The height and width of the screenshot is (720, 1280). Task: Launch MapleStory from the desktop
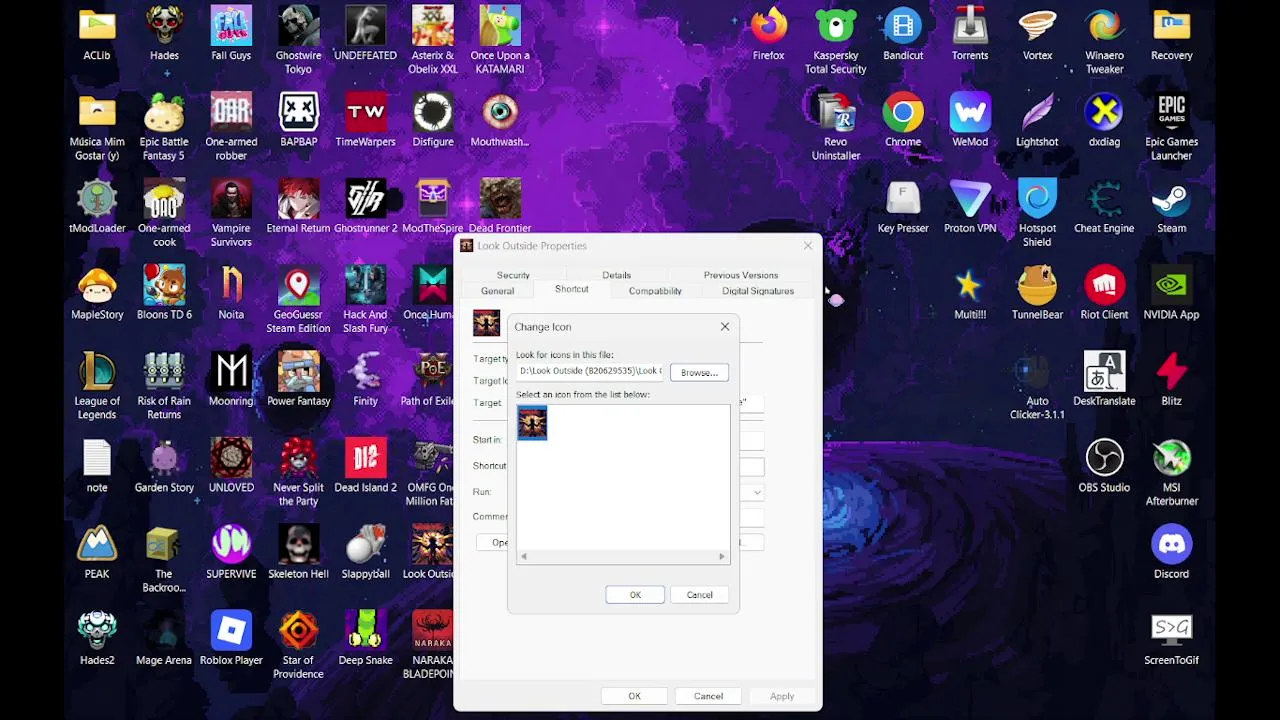(x=97, y=293)
